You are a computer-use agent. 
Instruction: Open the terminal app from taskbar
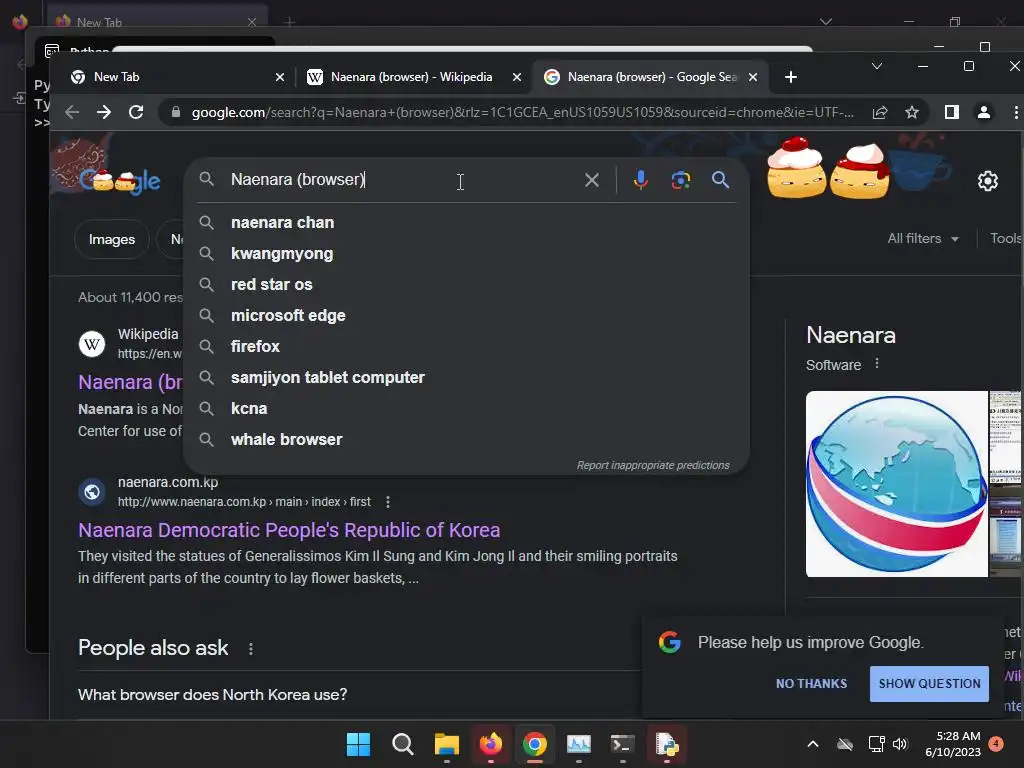click(622, 744)
